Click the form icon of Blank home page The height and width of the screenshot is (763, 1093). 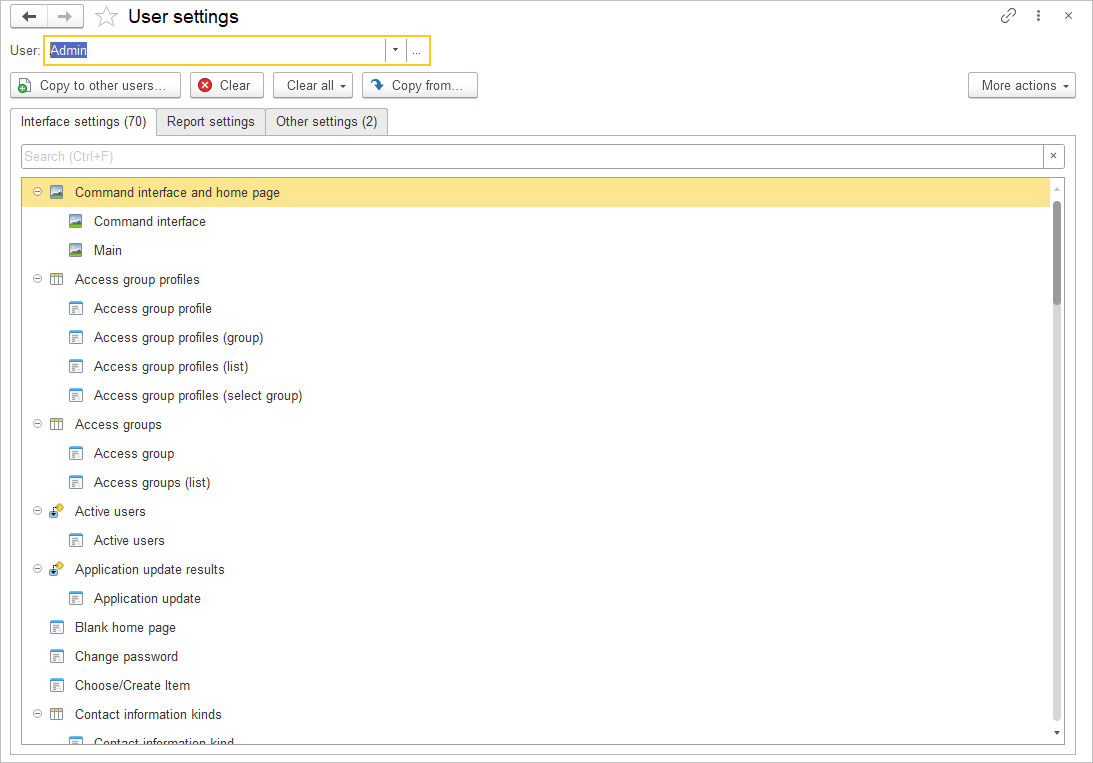click(x=57, y=628)
